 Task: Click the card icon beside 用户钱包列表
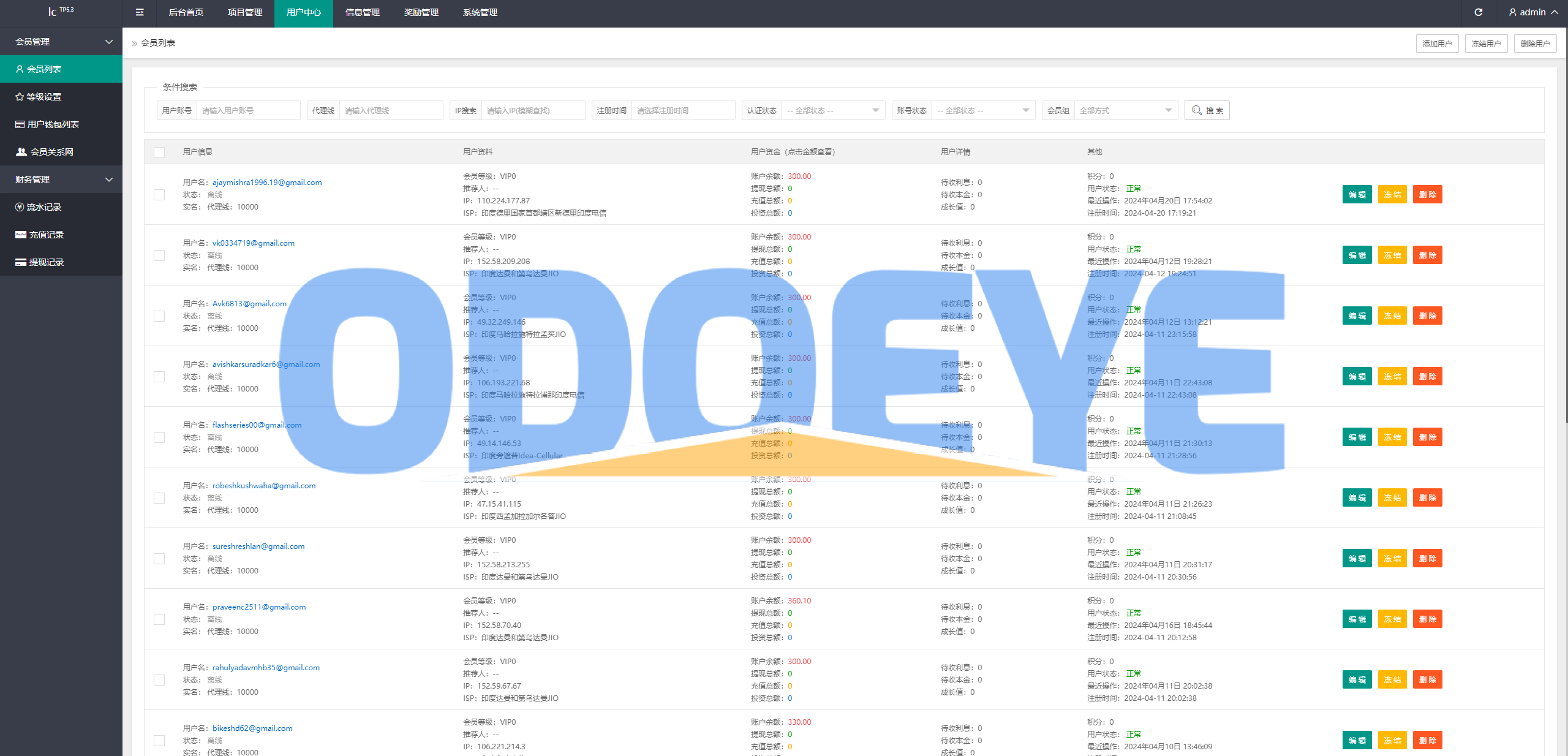[x=20, y=124]
